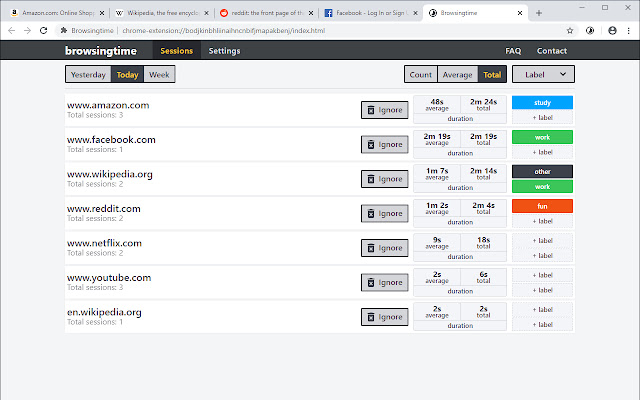Add a label to www.reddit.com
The width and height of the screenshot is (640, 400).
pos(542,221)
